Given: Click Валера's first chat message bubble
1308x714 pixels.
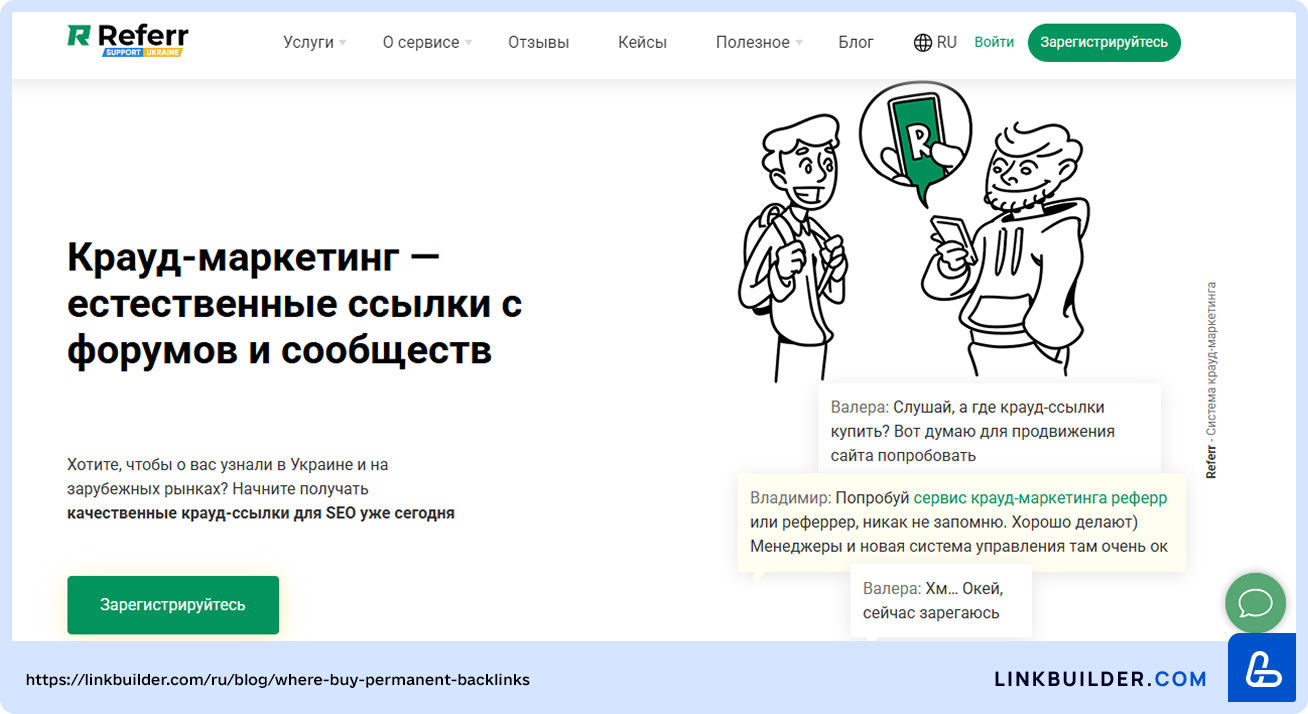Looking at the screenshot, I should (989, 430).
